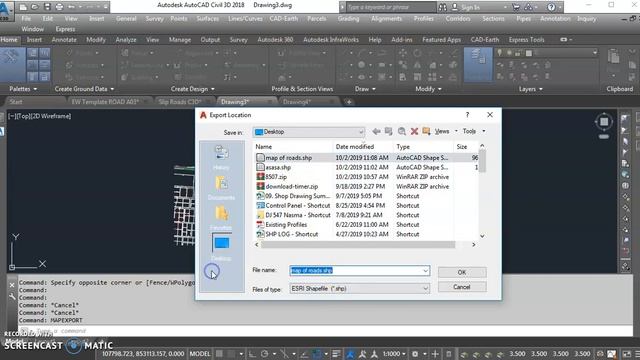Click the red Delete icon in dialog toolbar
The width and height of the screenshot is (640, 360).
[414, 131]
